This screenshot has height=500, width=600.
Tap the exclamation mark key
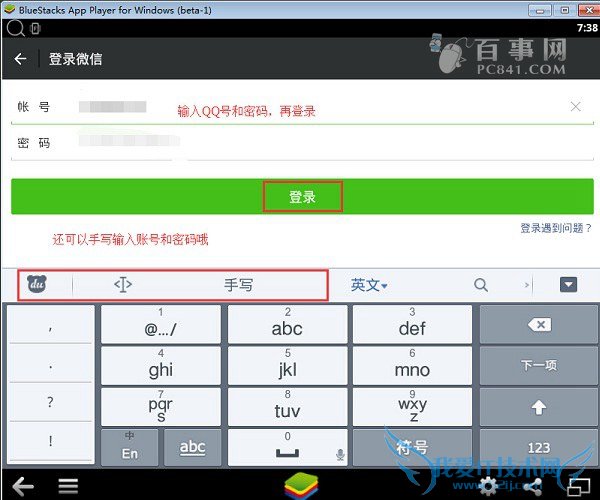pyautogui.click(x=51, y=441)
